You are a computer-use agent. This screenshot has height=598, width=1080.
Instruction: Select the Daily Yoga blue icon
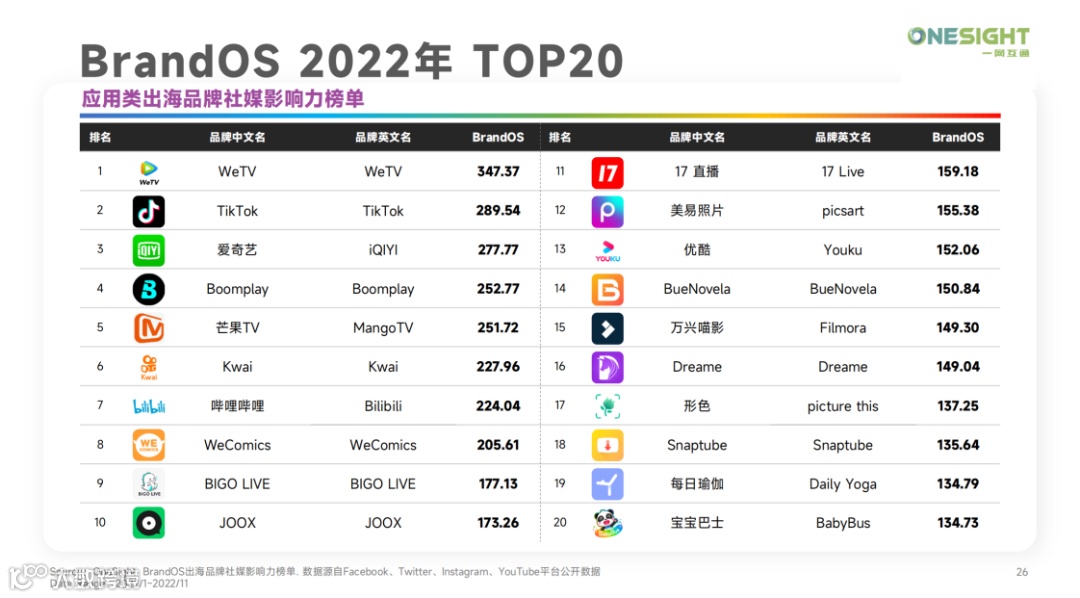tap(608, 484)
